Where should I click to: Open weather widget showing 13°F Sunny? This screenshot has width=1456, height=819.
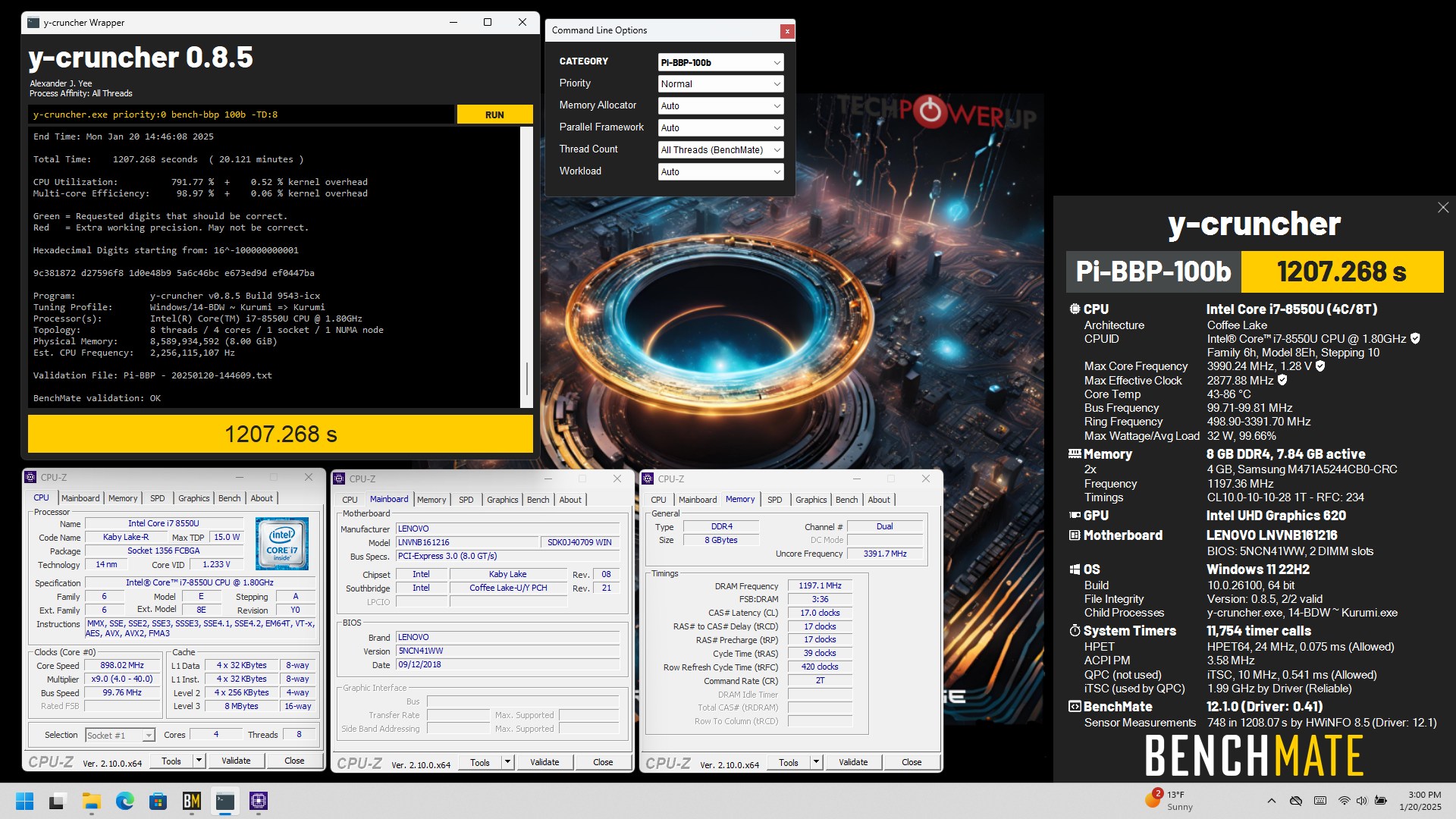coord(1169,800)
